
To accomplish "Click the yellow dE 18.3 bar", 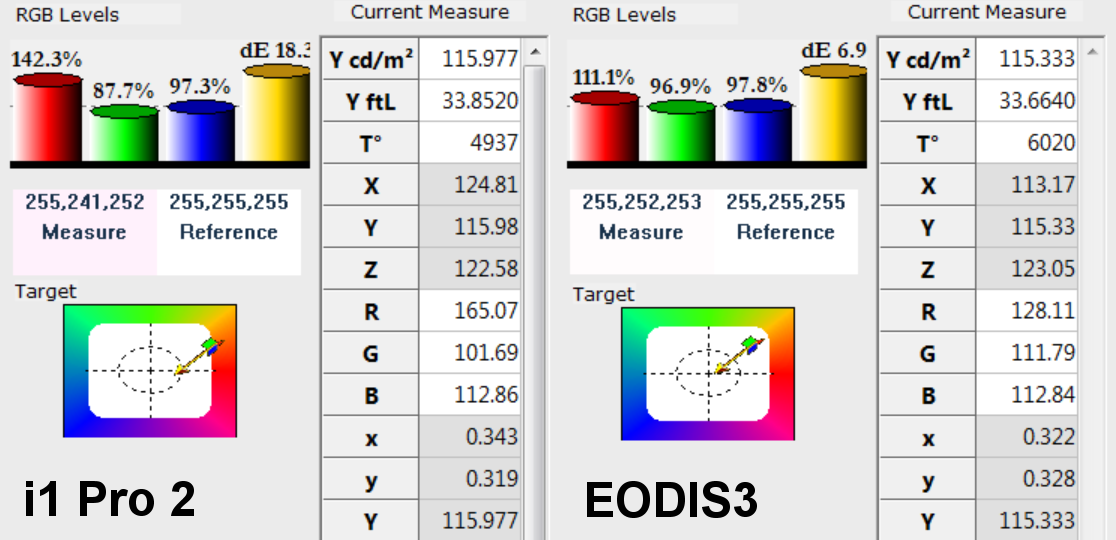I will point(276,112).
